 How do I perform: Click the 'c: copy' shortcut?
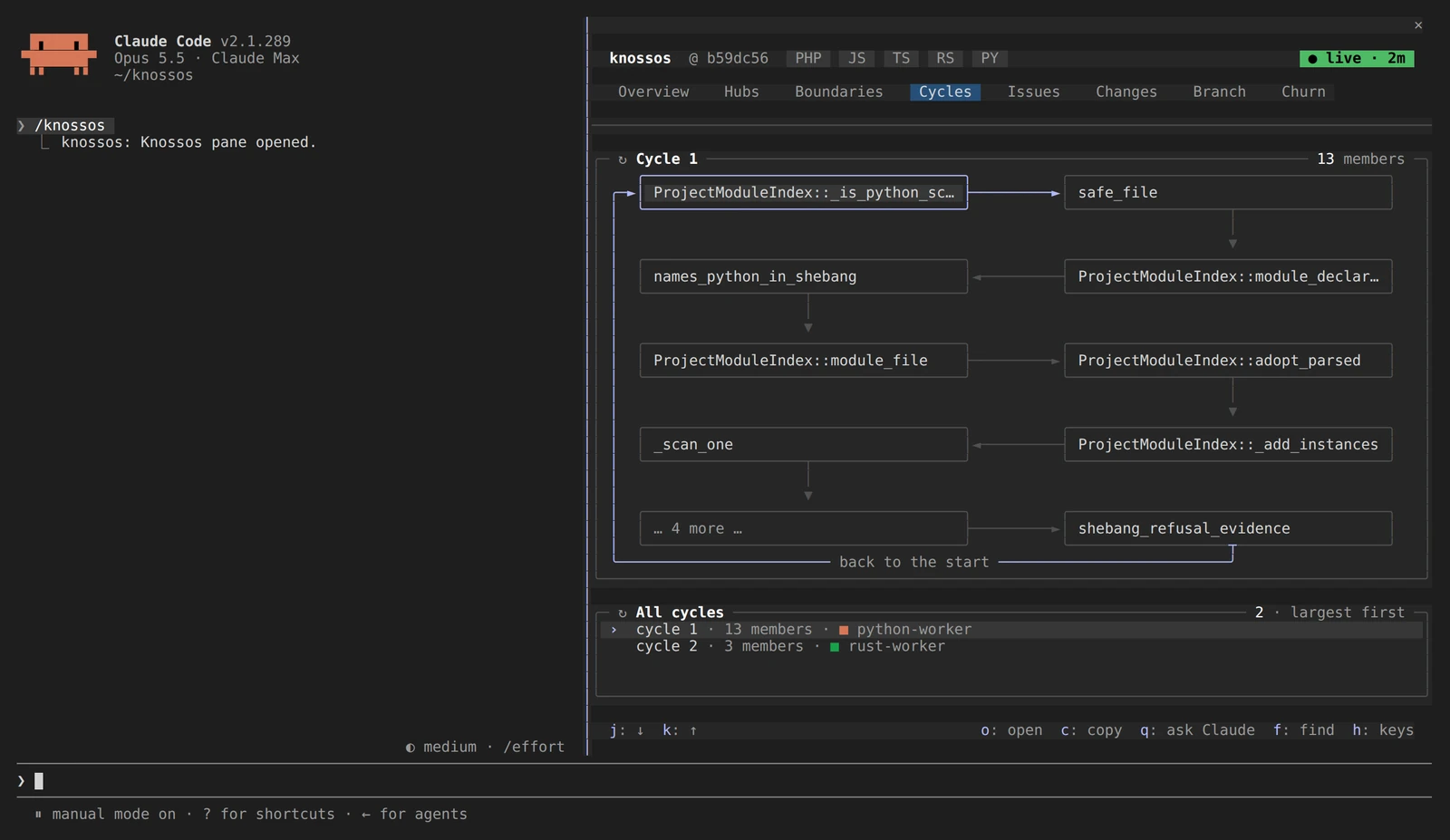click(x=1091, y=730)
